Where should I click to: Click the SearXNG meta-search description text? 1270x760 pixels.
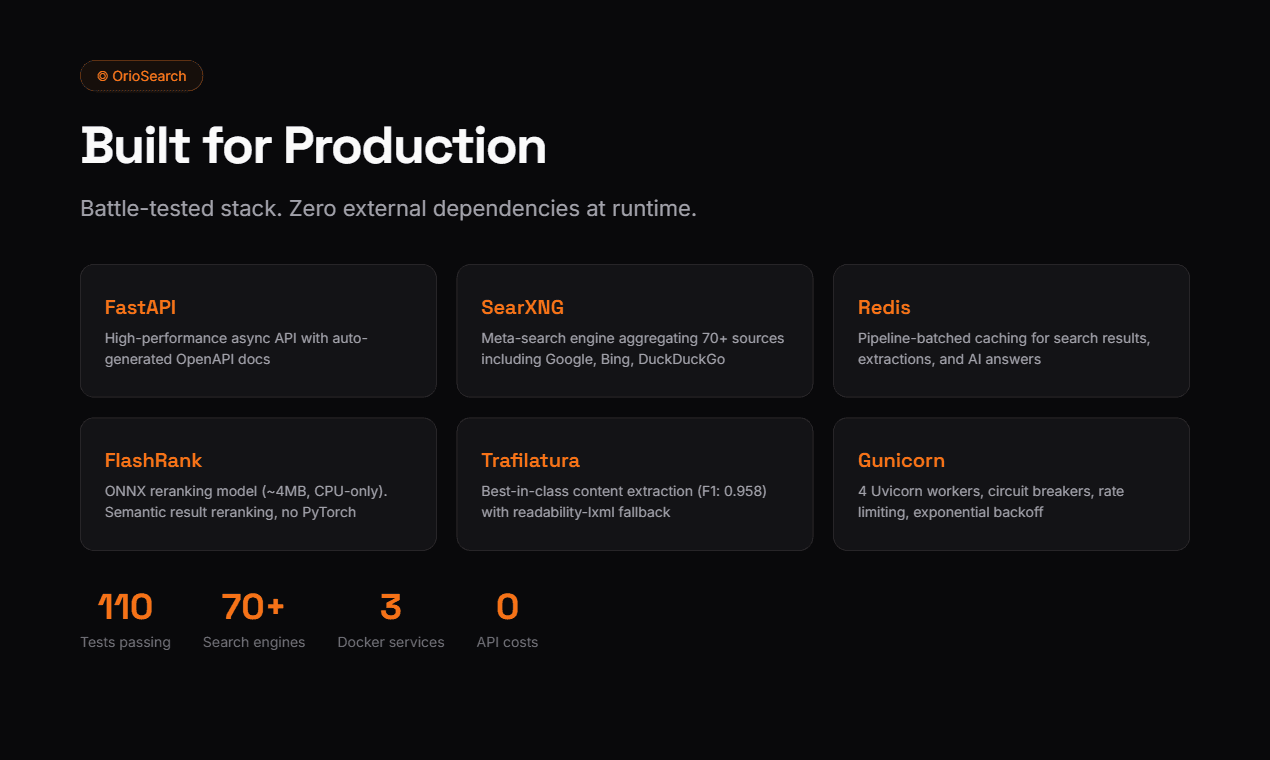(x=632, y=348)
